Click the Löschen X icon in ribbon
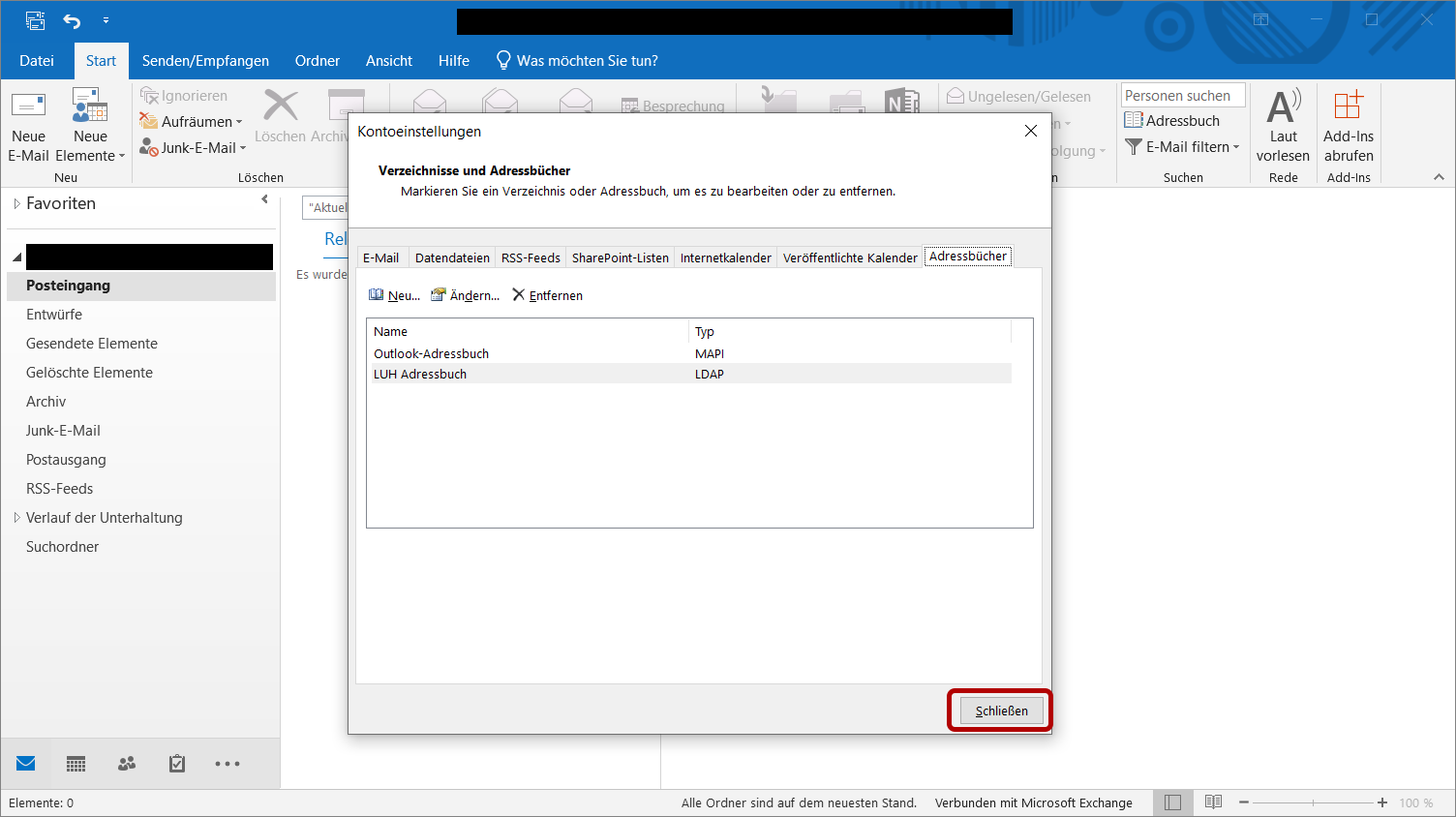This screenshot has height=817, width=1456. coord(281,106)
